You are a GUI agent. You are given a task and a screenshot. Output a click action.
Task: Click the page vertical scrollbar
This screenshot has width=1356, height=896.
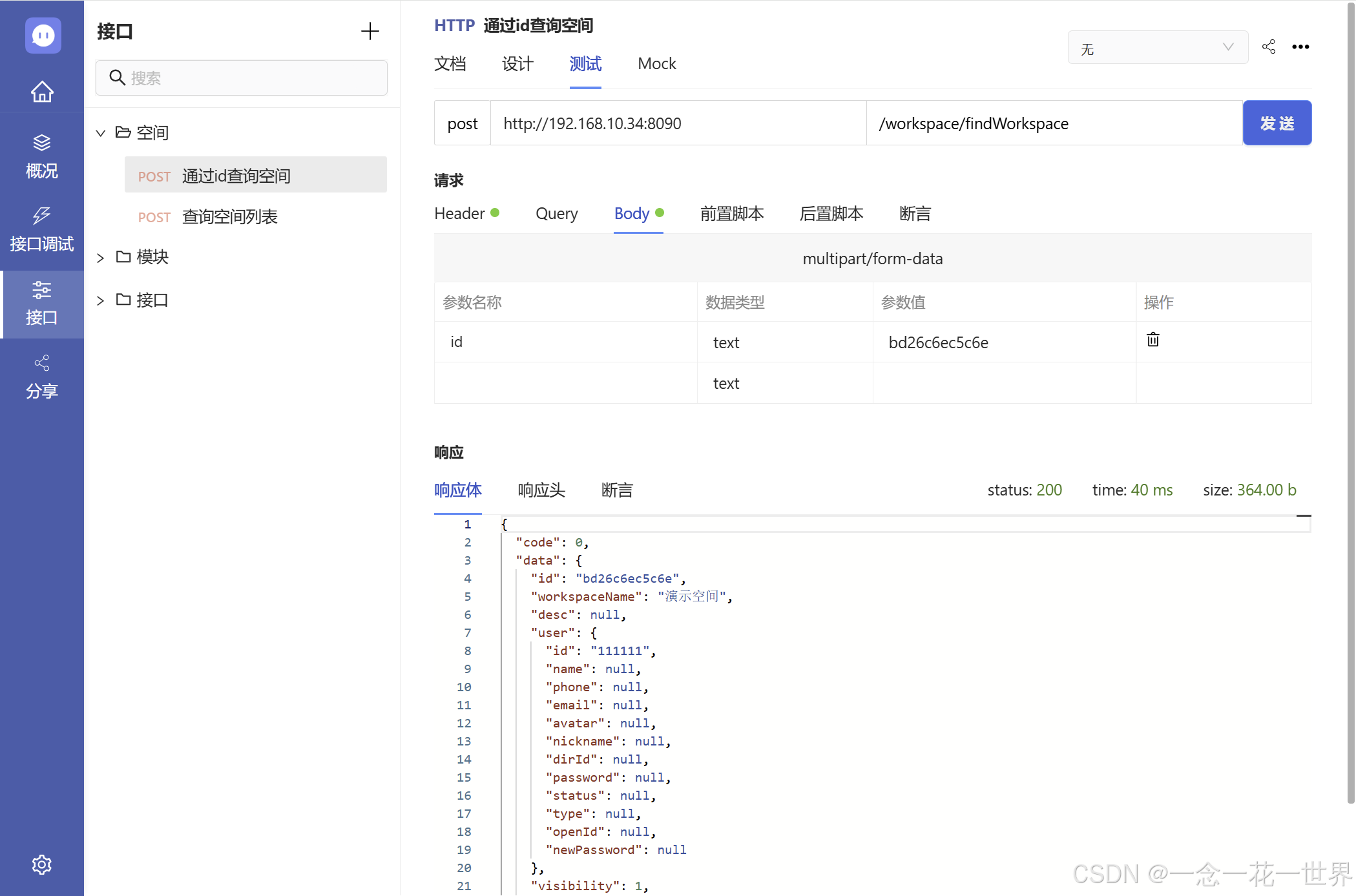(x=1350, y=401)
